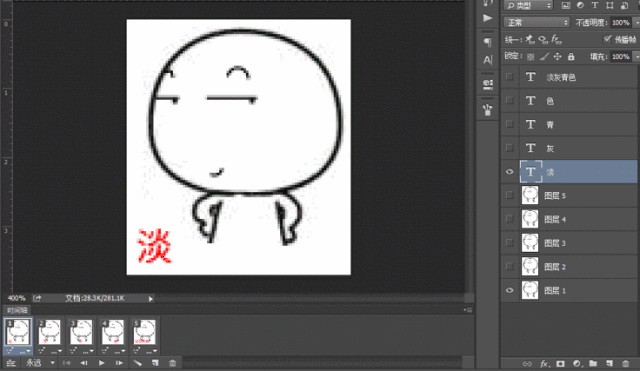Toggle the propagate frame 1 checkbox
Image resolution: width=640 pixels, height=371 pixels.
607,39
